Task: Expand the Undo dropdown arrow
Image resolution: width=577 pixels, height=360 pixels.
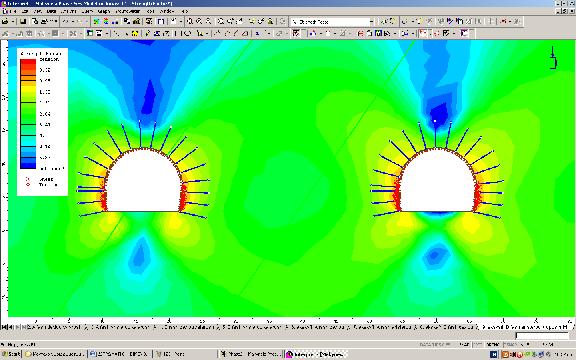Action: [x=74, y=21]
